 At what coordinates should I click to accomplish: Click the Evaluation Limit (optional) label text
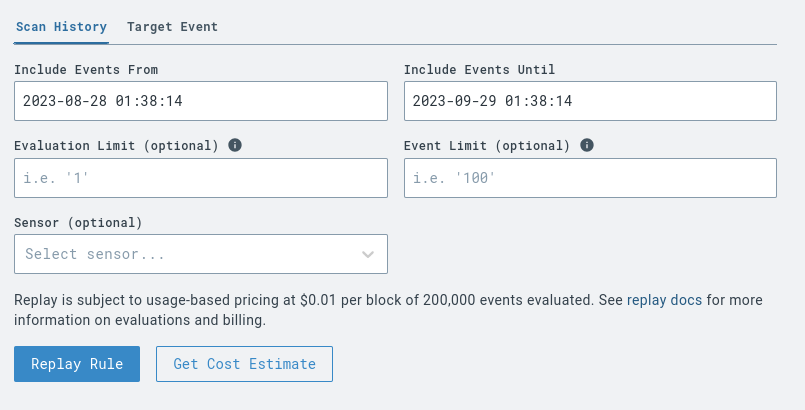(116, 145)
